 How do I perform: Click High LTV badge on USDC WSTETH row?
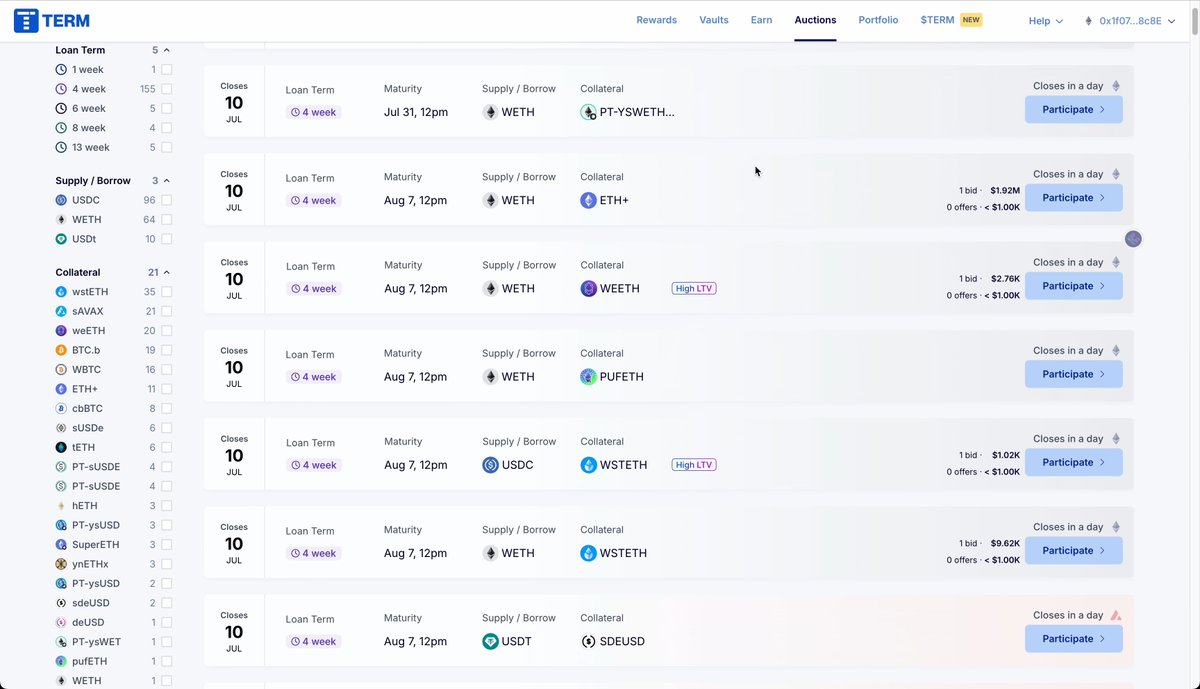pyautogui.click(x=694, y=465)
